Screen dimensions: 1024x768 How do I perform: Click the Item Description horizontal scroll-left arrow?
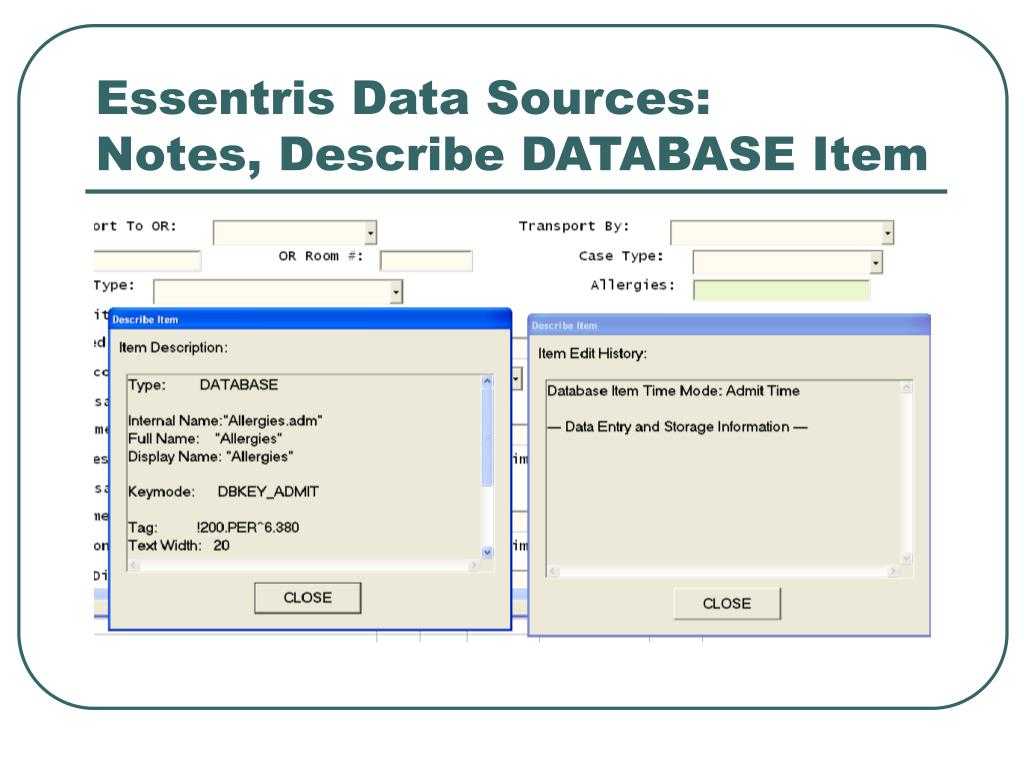tap(134, 566)
